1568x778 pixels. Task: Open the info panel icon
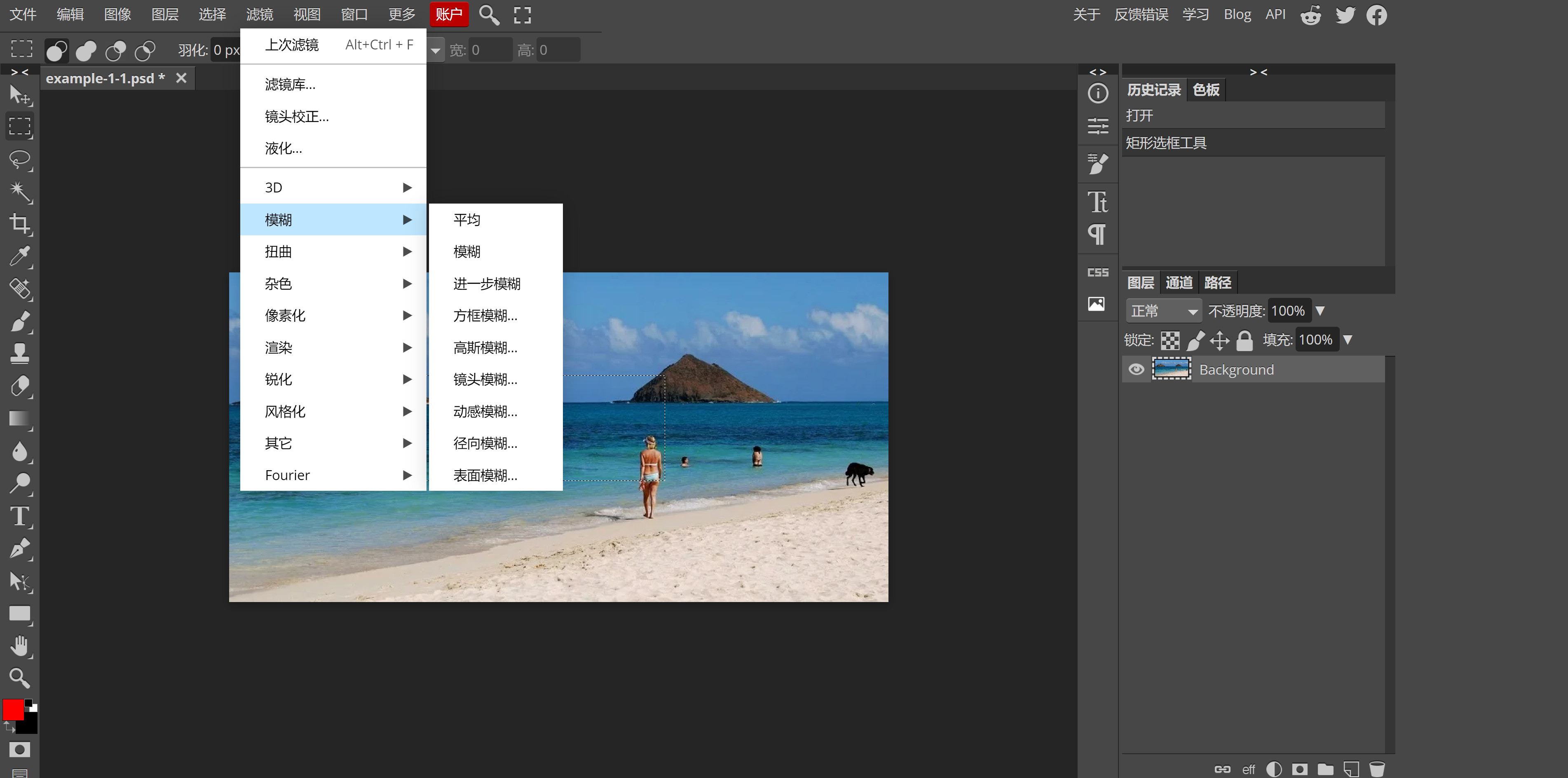(x=1097, y=93)
